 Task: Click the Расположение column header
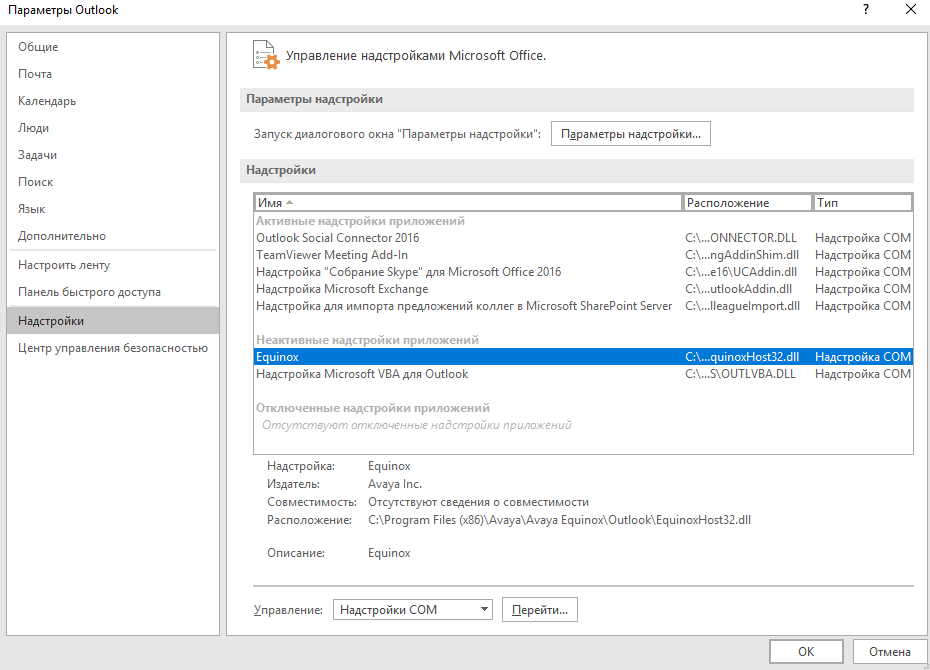(x=747, y=203)
